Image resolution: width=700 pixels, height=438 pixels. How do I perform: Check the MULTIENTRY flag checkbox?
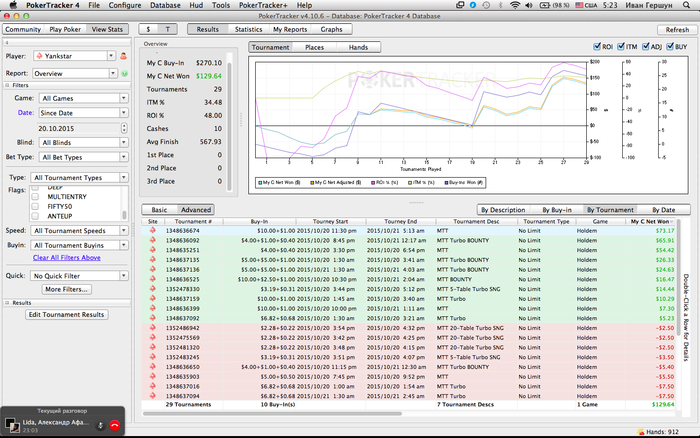[35, 196]
